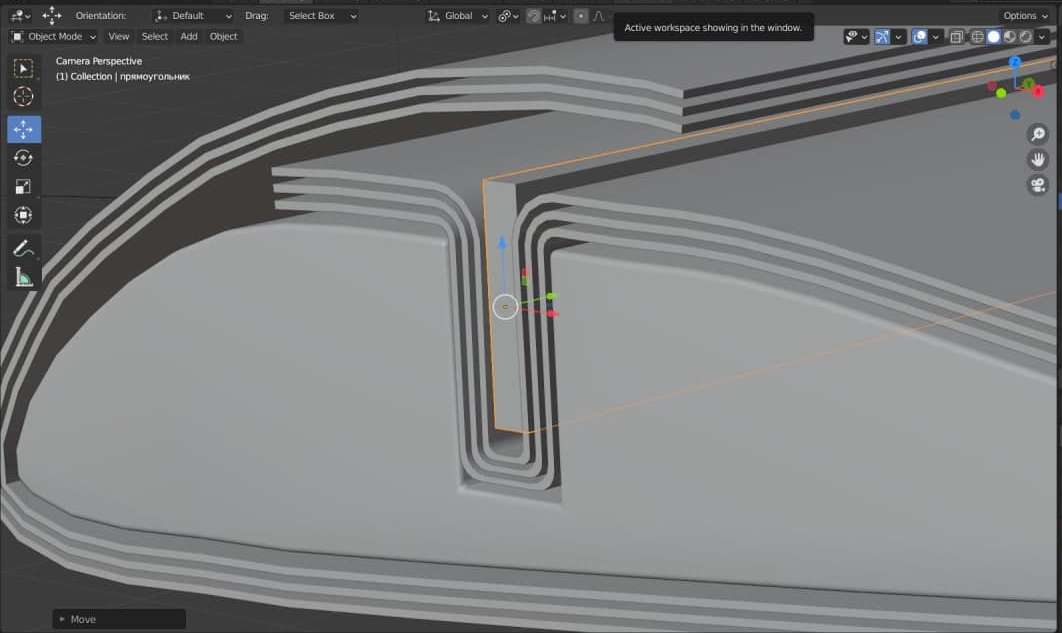The image size is (1062, 633).
Task: Click the zoom magnifier viewport button
Action: pyautogui.click(x=1037, y=135)
